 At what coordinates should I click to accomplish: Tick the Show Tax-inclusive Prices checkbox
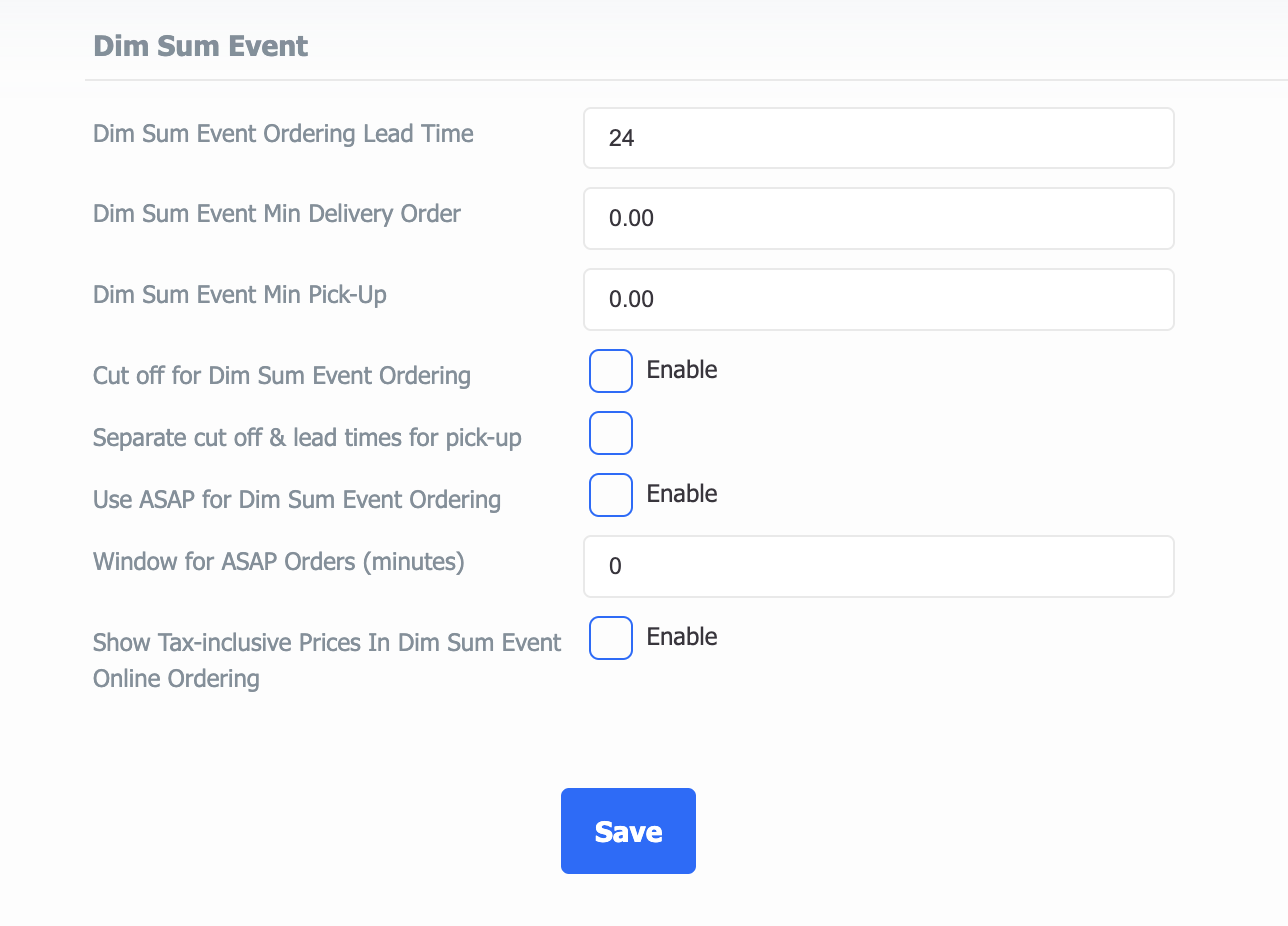click(611, 638)
